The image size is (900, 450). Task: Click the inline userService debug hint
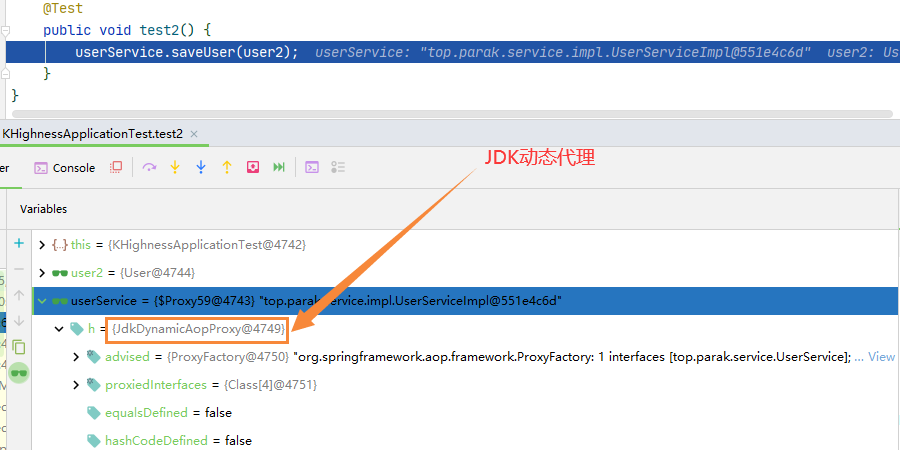tap(563, 53)
